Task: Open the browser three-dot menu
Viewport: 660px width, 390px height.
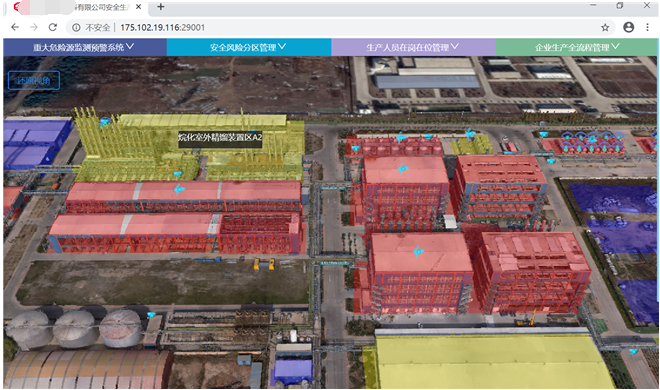Action: 647,27
